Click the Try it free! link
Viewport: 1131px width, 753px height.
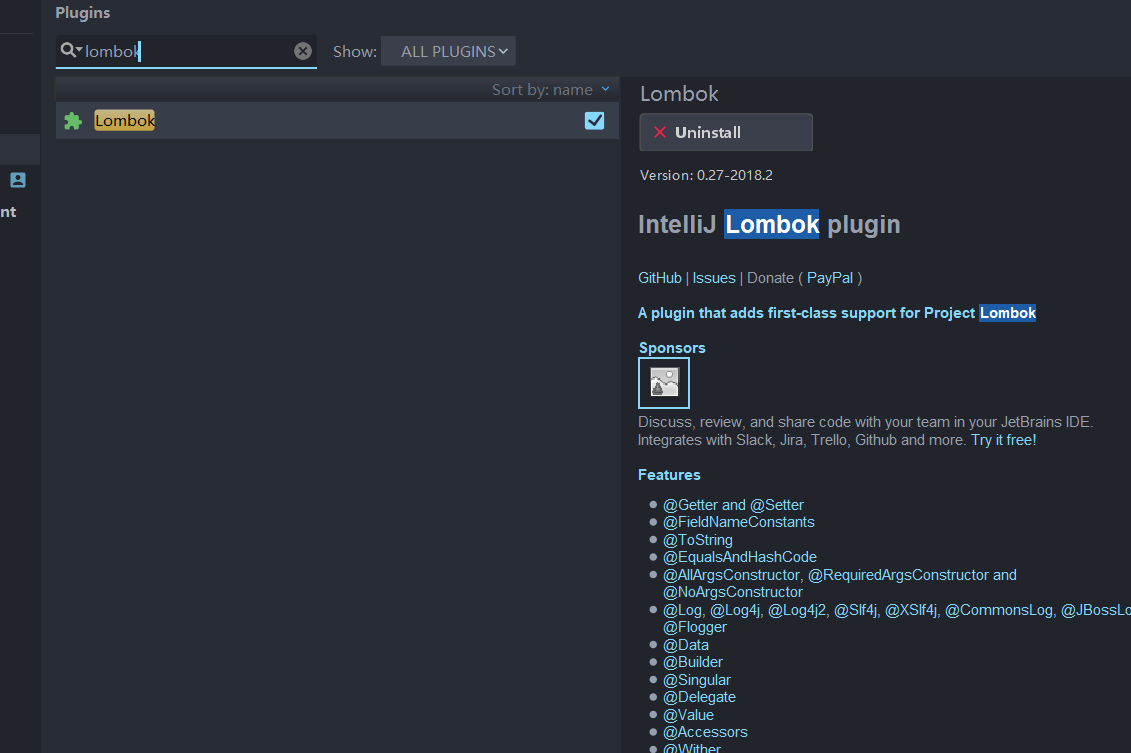tap(1003, 440)
